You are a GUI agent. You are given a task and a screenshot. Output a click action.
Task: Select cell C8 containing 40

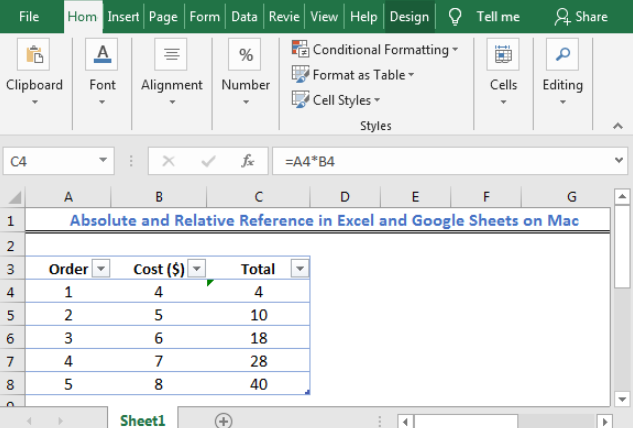tap(259, 384)
